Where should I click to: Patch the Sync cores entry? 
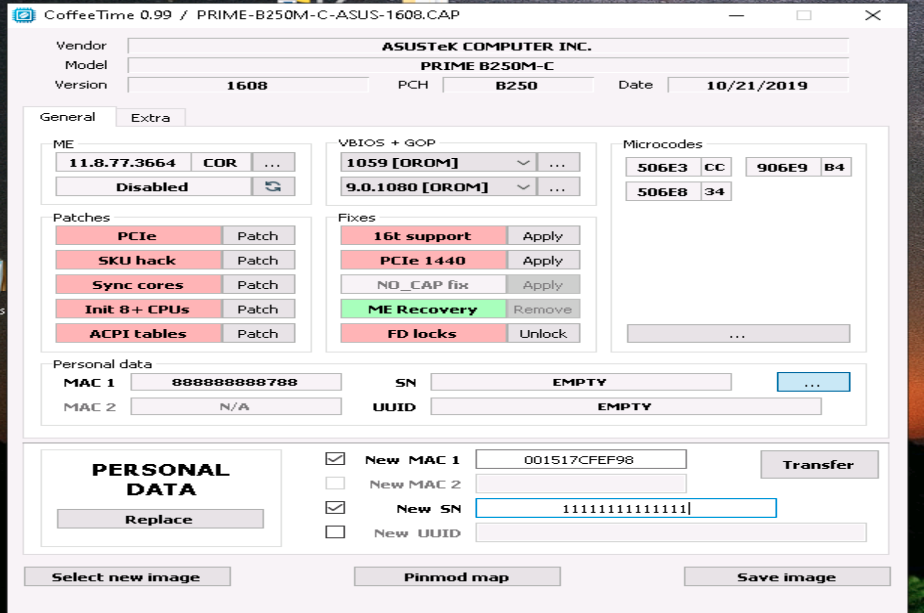(258, 285)
